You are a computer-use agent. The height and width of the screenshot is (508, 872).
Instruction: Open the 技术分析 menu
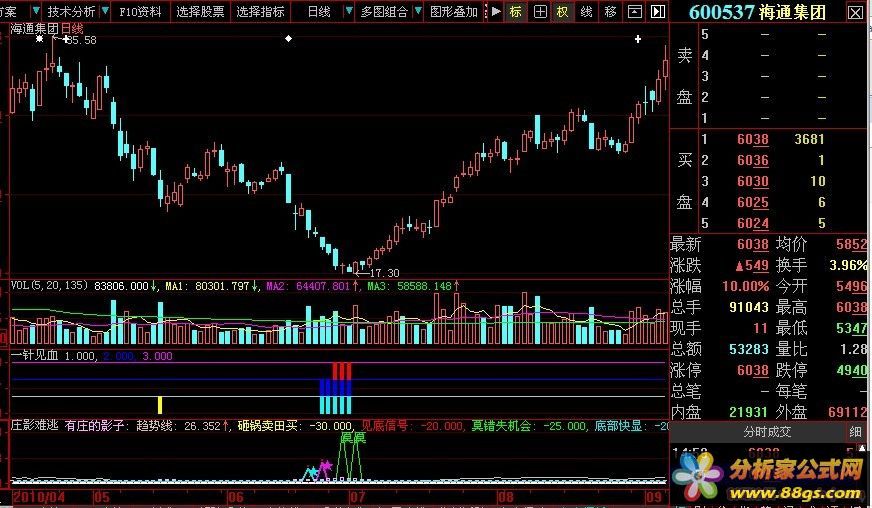point(71,11)
